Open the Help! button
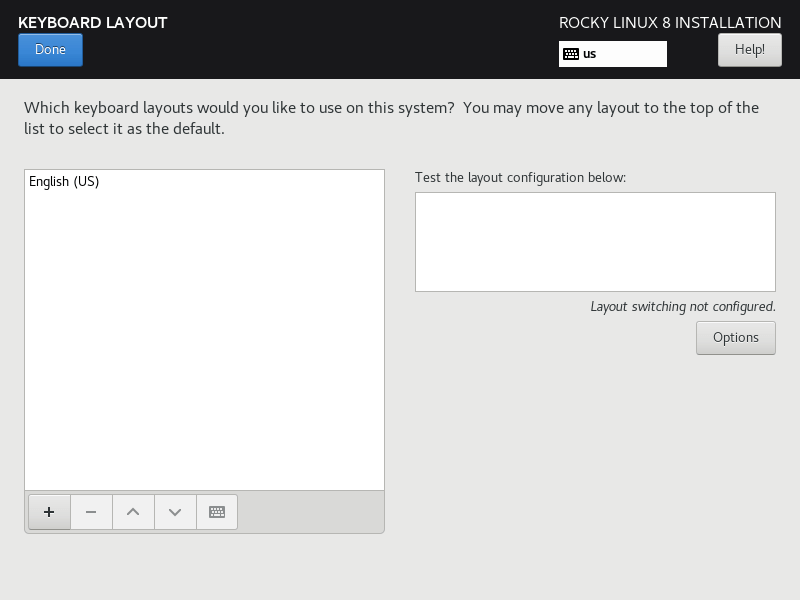 [749, 49]
